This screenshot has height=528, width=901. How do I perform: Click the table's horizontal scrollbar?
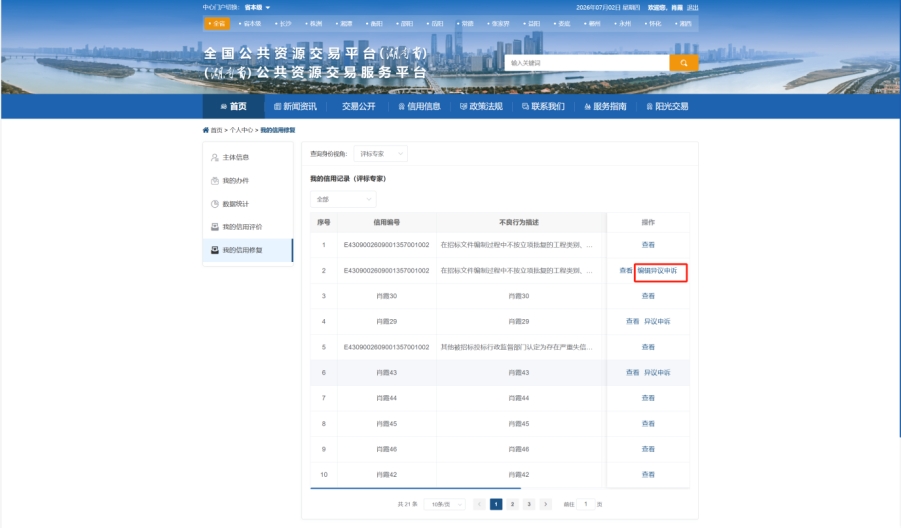tap(415, 488)
